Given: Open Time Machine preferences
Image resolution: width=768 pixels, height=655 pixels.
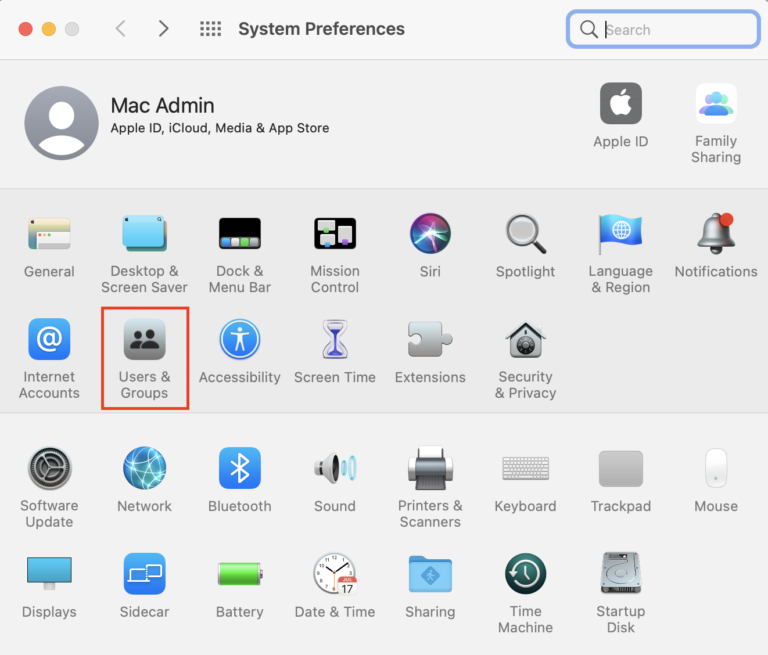Looking at the screenshot, I should [525, 574].
